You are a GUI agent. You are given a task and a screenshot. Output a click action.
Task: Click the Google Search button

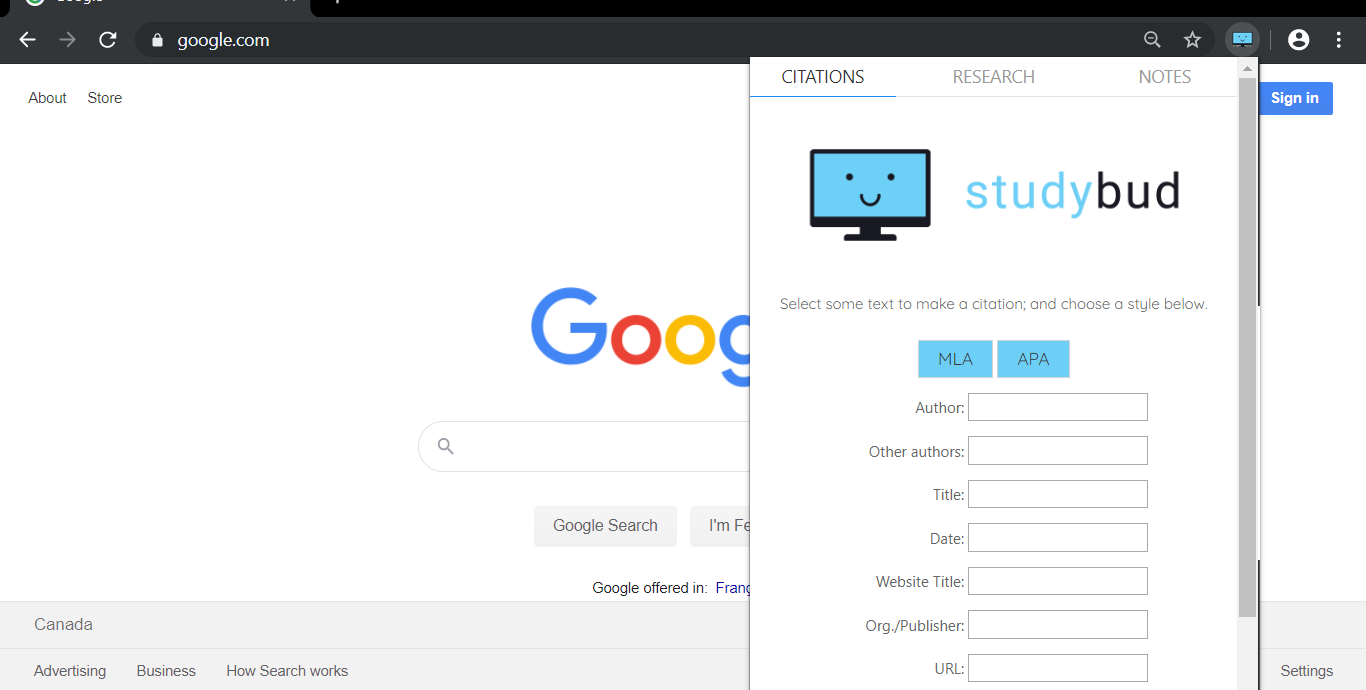click(x=605, y=526)
